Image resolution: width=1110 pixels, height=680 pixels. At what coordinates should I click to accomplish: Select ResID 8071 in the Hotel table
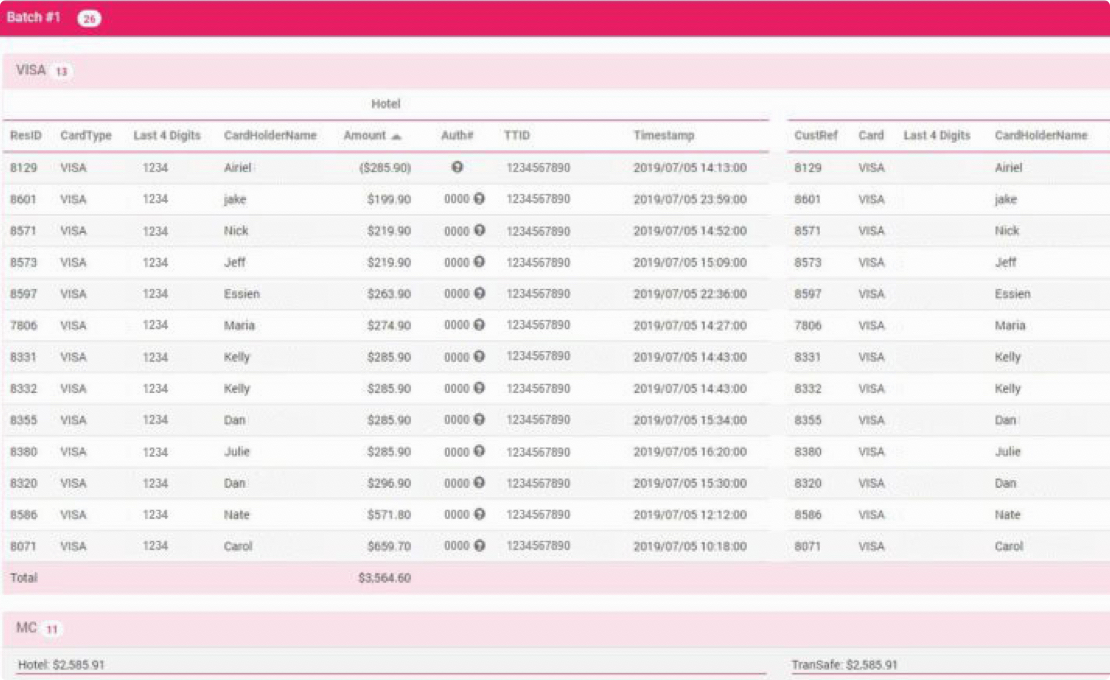23,546
